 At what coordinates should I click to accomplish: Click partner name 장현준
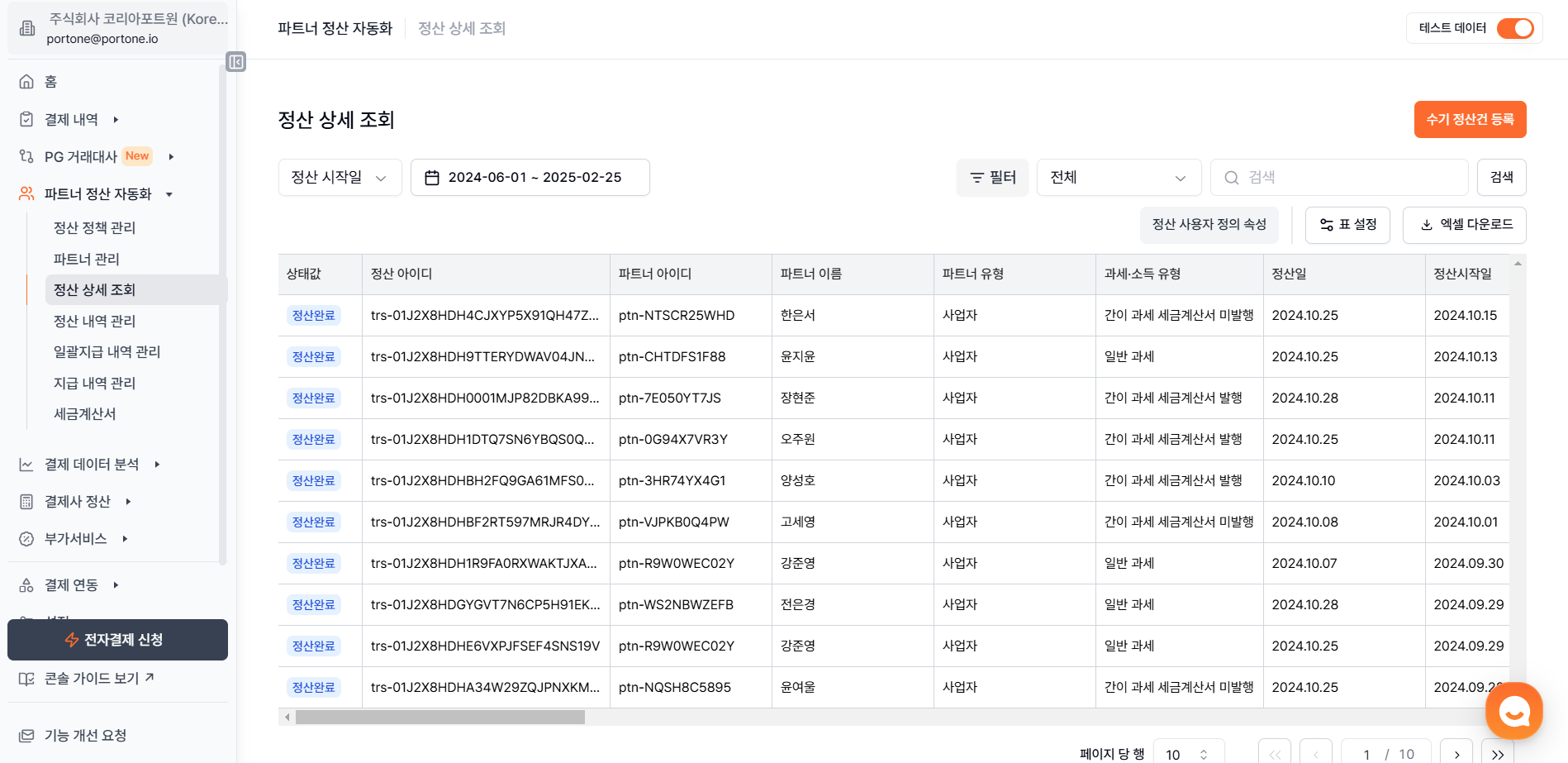pos(798,398)
